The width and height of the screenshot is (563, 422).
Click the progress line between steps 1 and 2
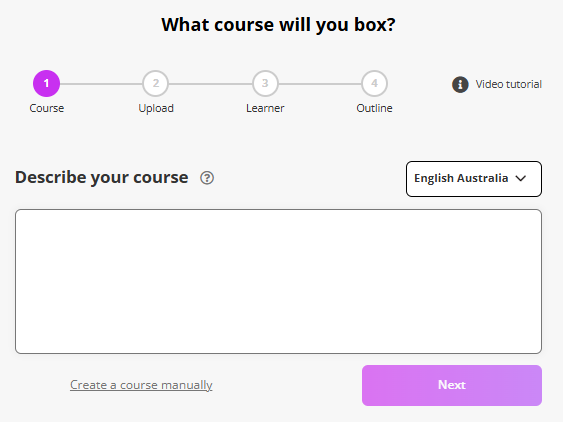pyautogui.click(x=101, y=84)
